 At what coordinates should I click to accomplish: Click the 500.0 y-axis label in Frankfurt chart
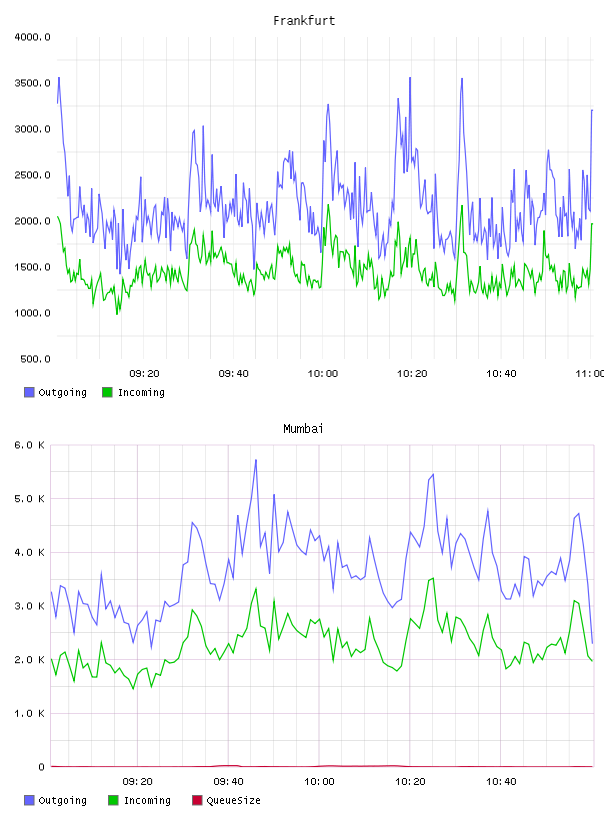tap(35, 359)
